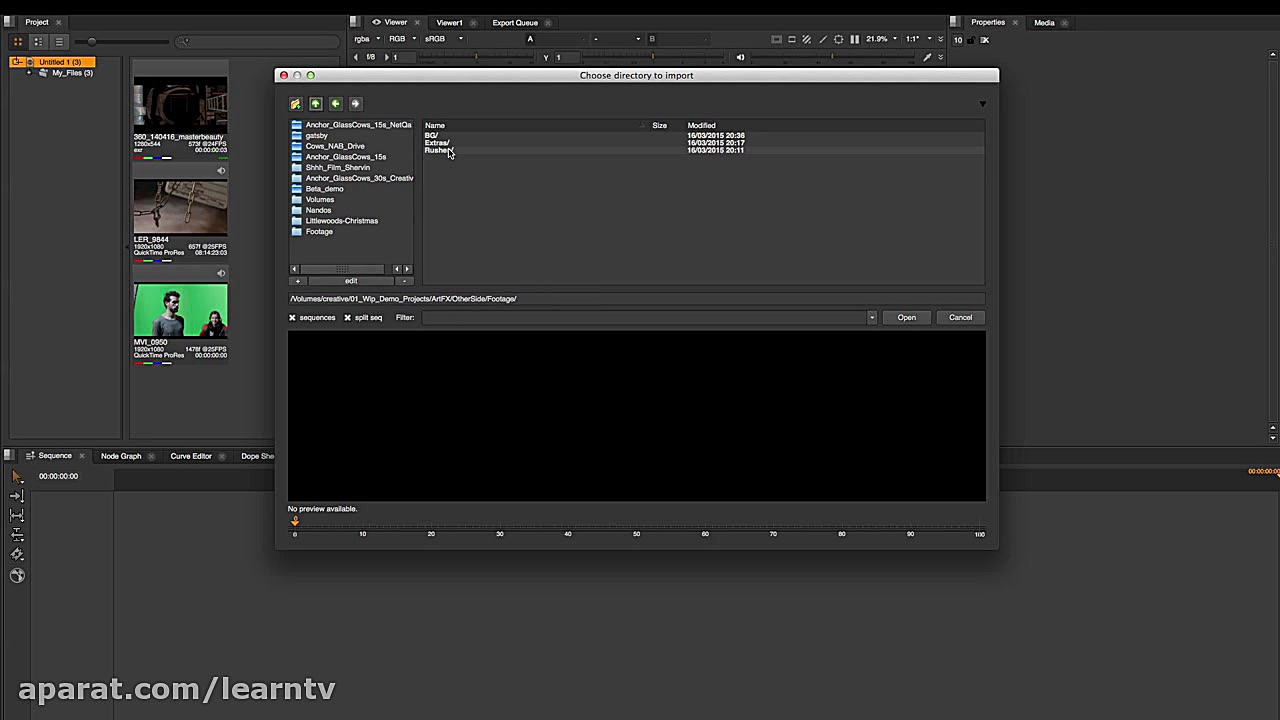1280x720 pixels.
Task: Click the Open button
Action: [906, 318]
